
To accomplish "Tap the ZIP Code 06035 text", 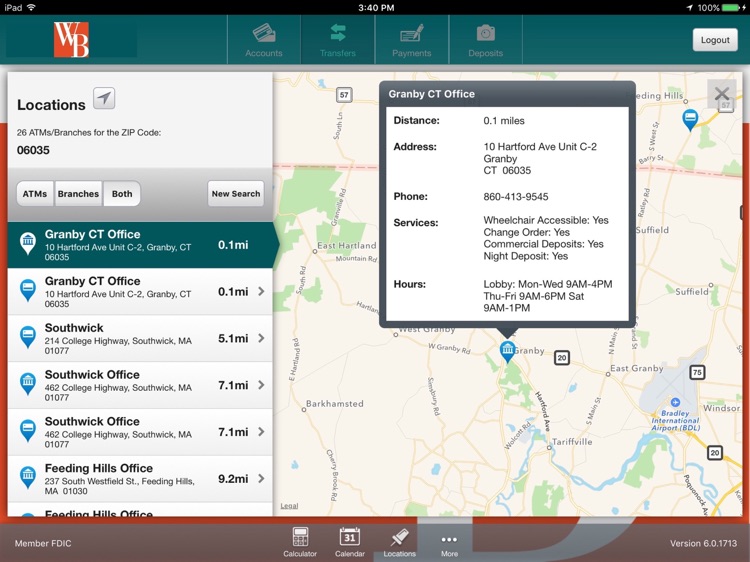I will coord(33,150).
